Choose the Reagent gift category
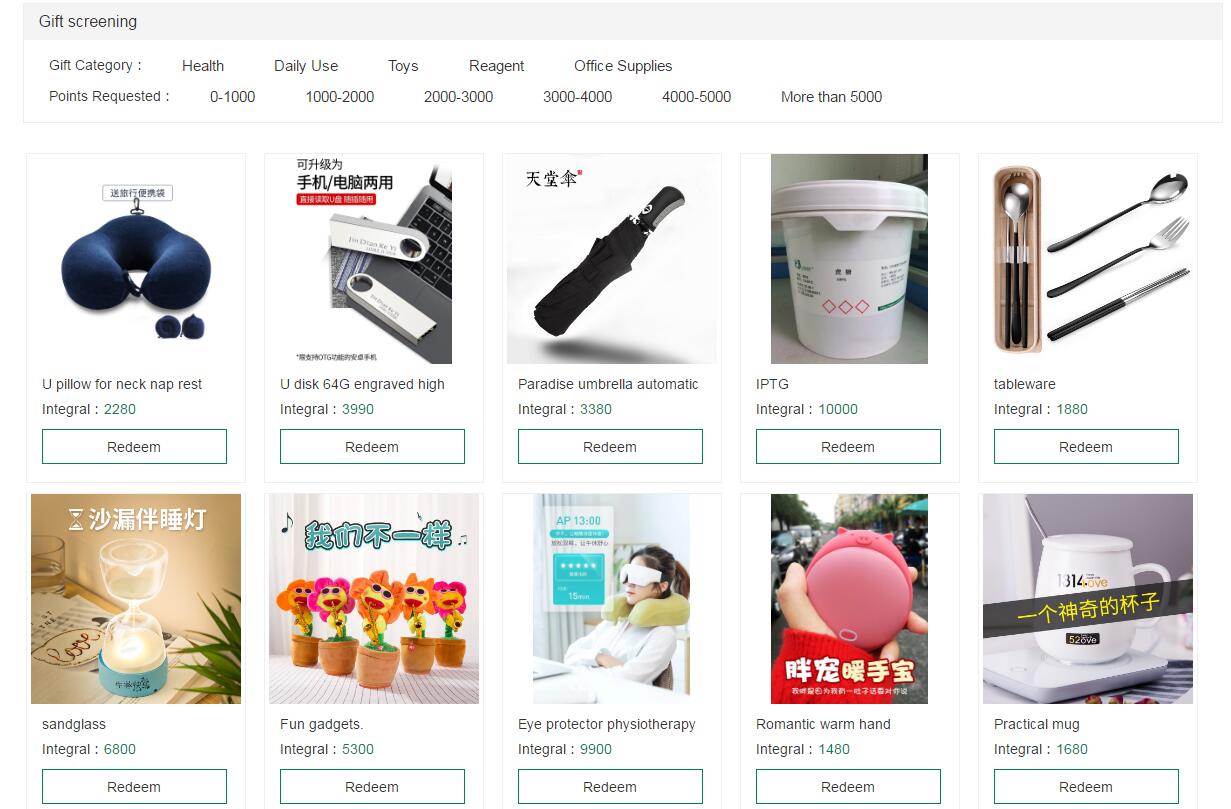 coord(496,66)
